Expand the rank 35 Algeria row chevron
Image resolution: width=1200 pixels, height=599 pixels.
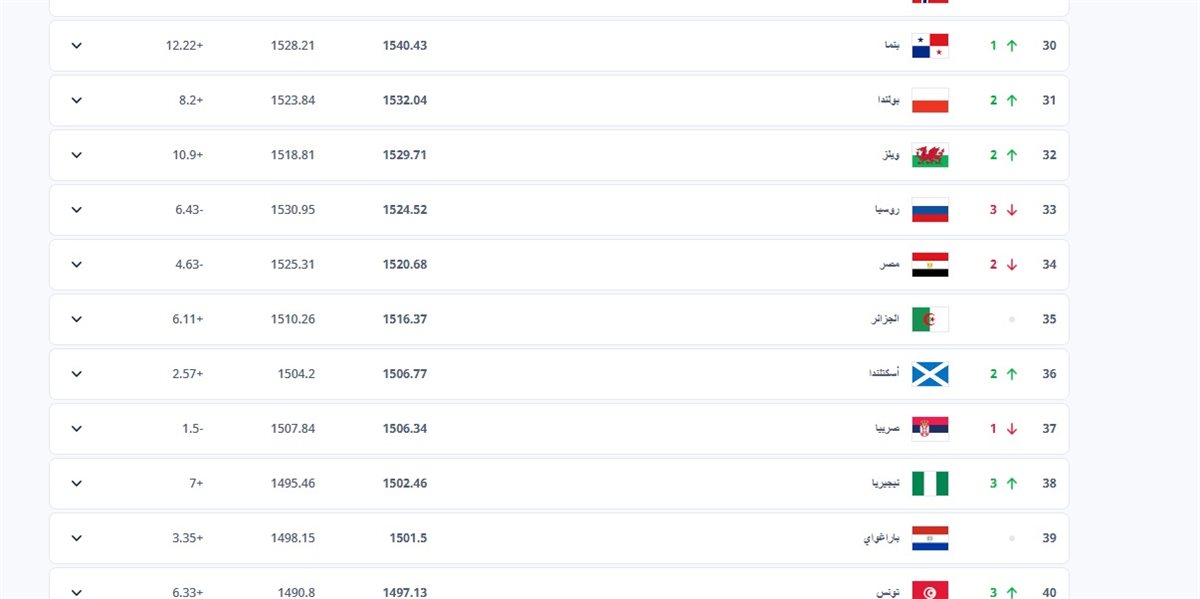pos(77,319)
